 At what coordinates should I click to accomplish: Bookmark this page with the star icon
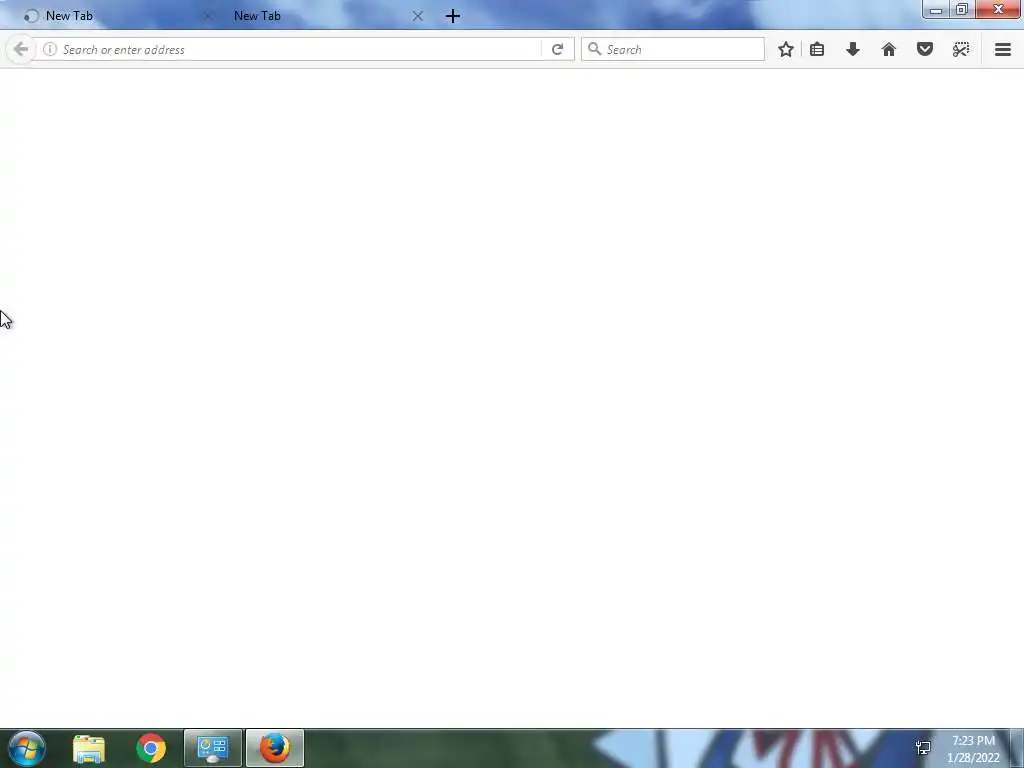[786, 50]
